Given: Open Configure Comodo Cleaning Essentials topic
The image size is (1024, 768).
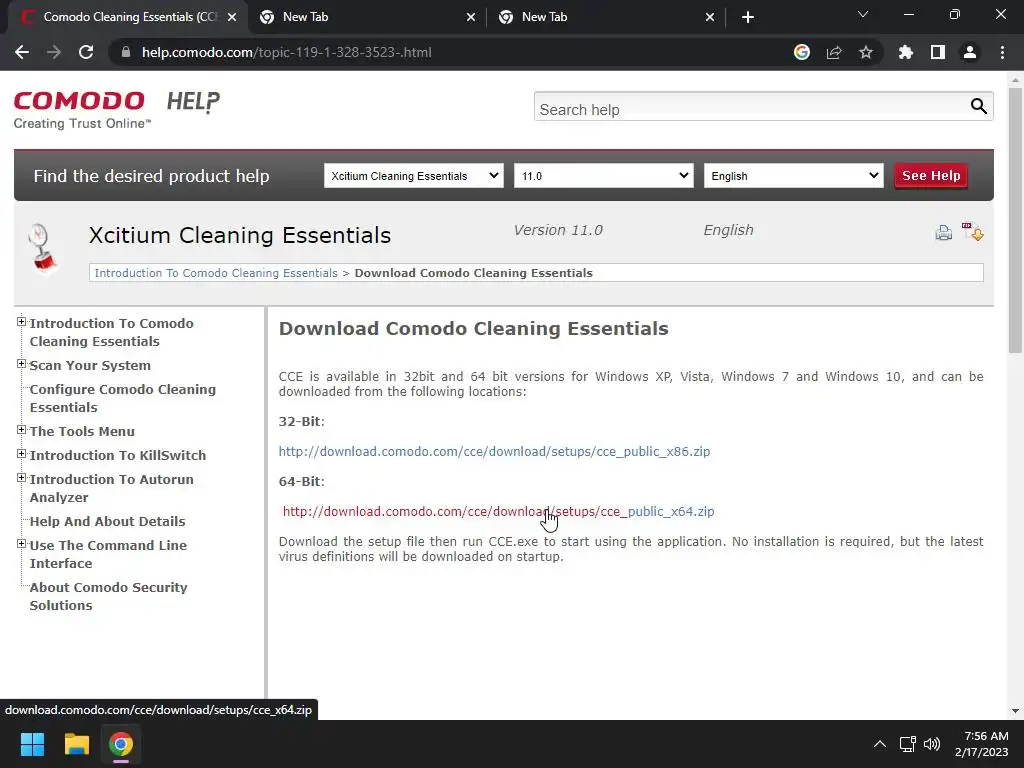Looking at the screenshot, I should tap(123, 398).
